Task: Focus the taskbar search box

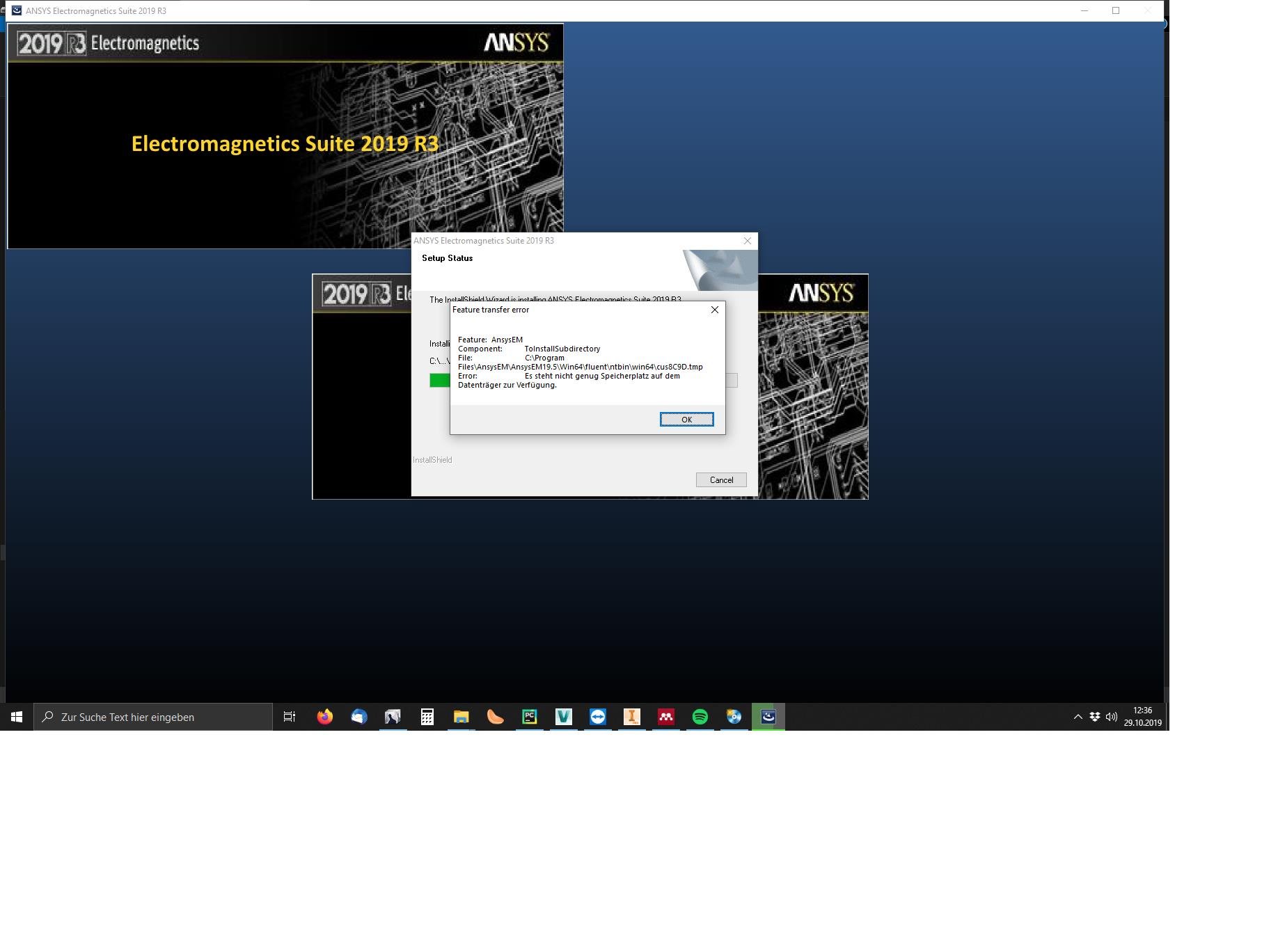Action: click(x=153, y=717)
